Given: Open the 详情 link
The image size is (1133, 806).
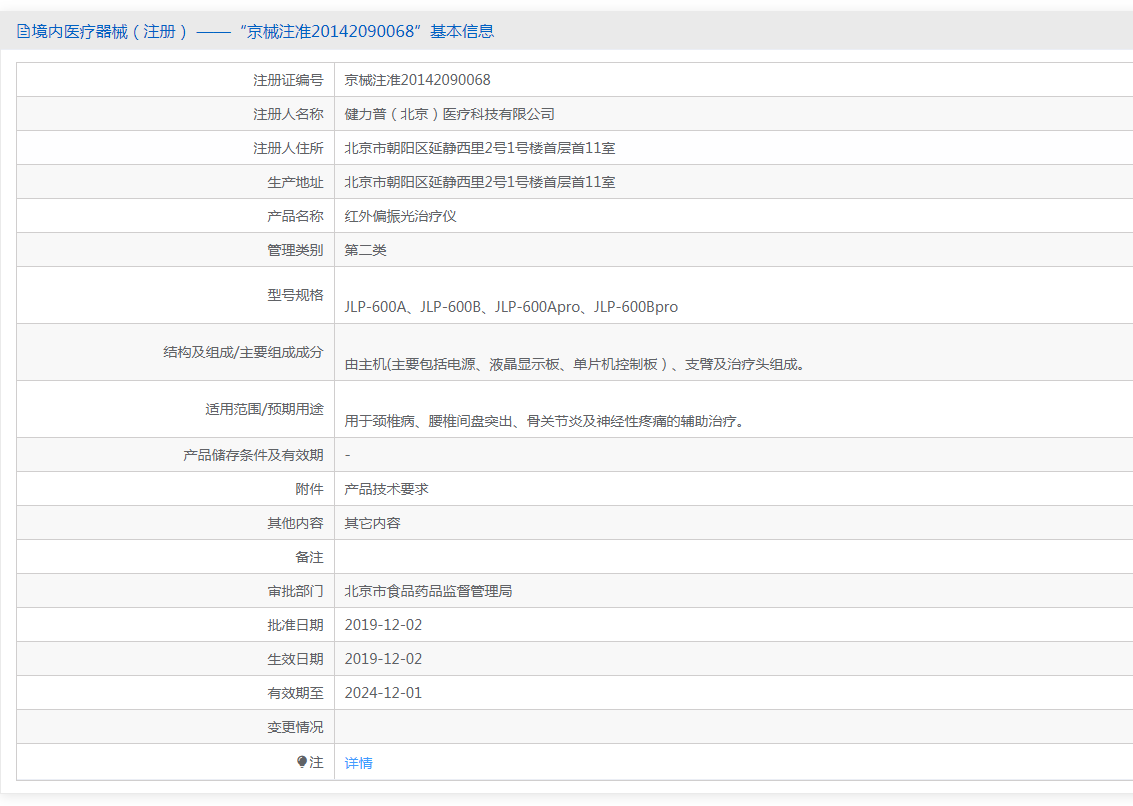Looking at the screenshot, I should click(358, 763).
